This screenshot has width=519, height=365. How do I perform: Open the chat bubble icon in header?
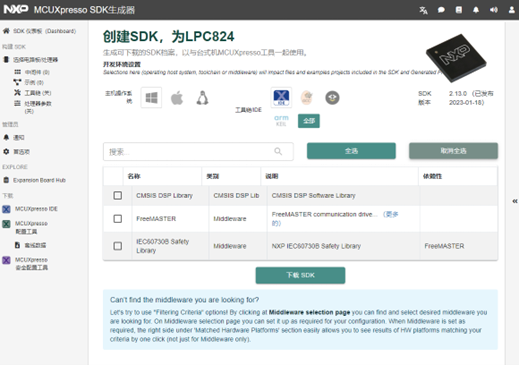pyautogui.click(x=441, y=10)
